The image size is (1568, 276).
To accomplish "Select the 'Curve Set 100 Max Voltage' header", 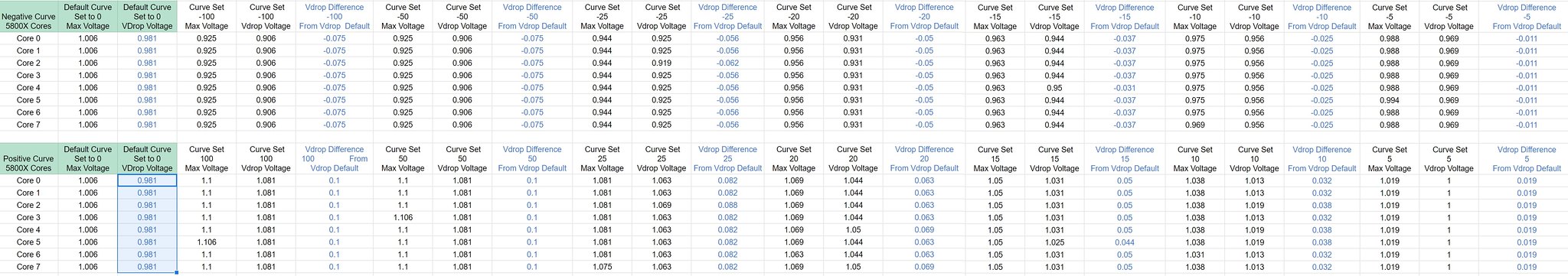I will tap(207, 158).
